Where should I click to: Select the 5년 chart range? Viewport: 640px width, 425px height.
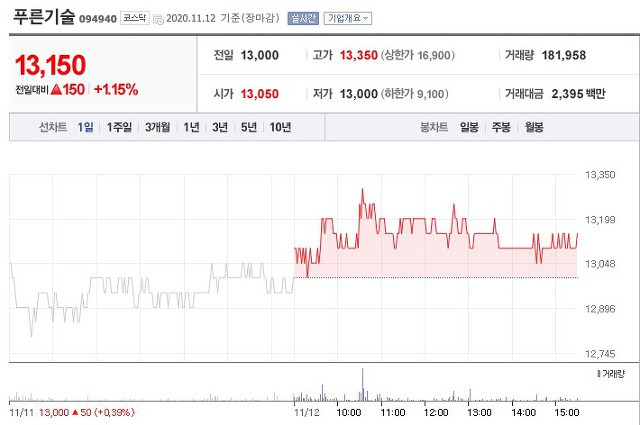tap(249, 127)
